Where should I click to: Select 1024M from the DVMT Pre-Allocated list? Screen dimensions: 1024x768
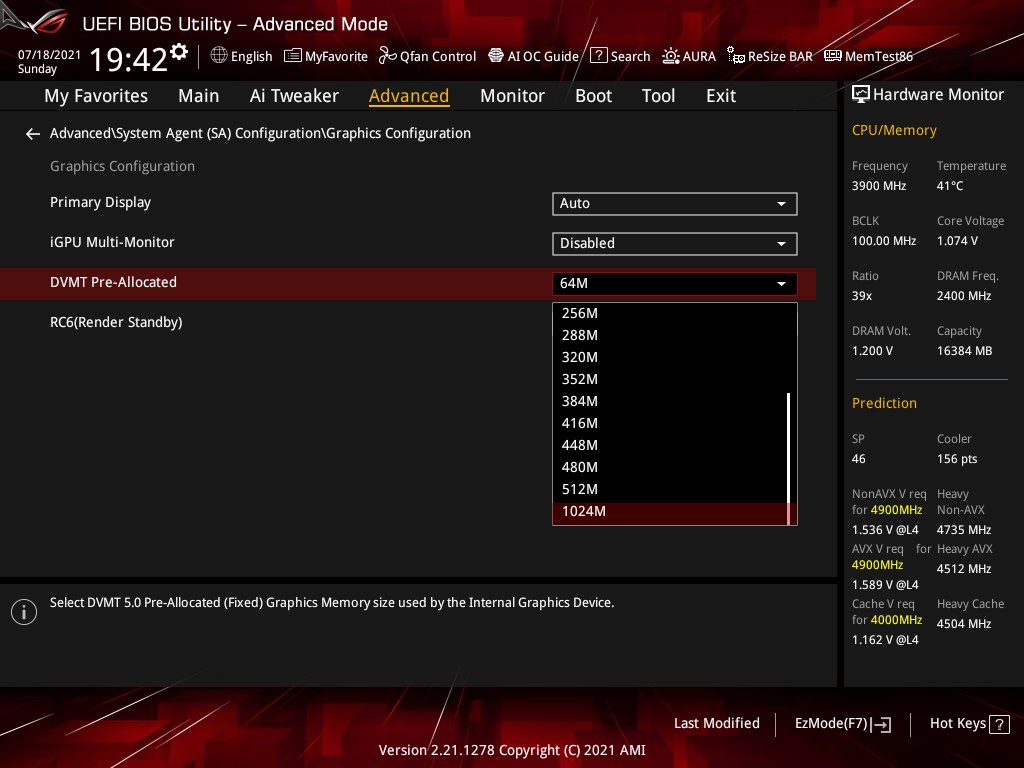point(674,511)
